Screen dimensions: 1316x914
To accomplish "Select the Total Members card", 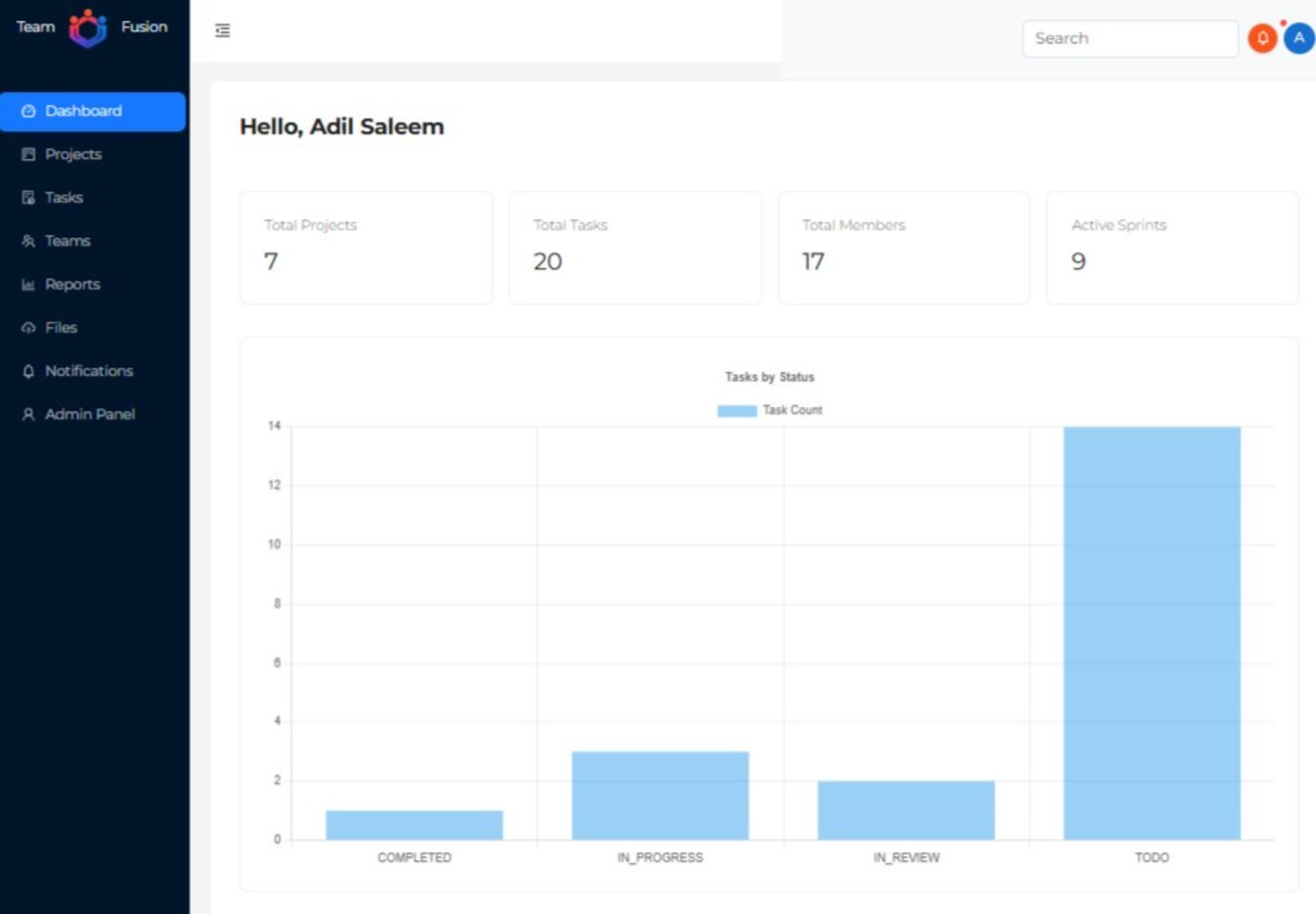I will point(903,247).
